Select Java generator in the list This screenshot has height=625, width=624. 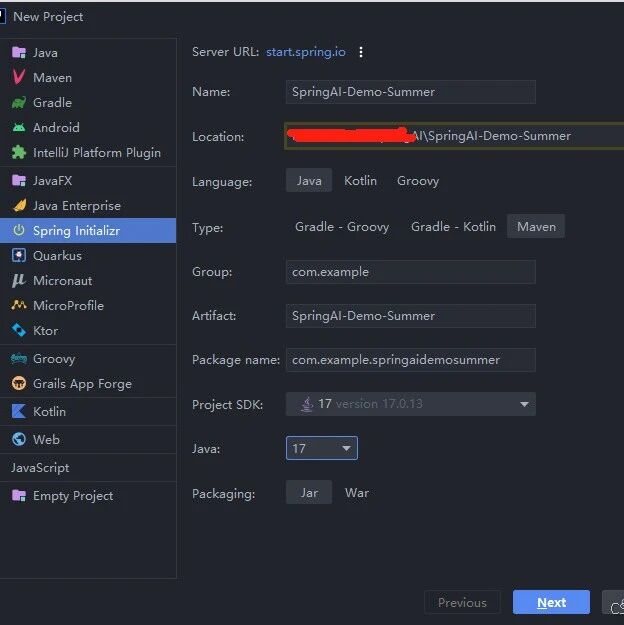(x=88, y=53)
